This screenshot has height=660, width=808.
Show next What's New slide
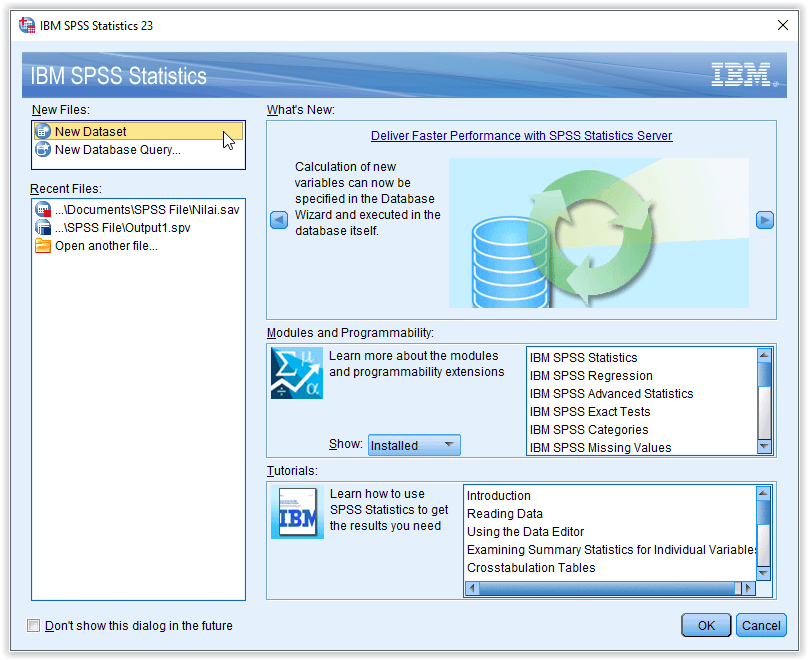point(765,220)
